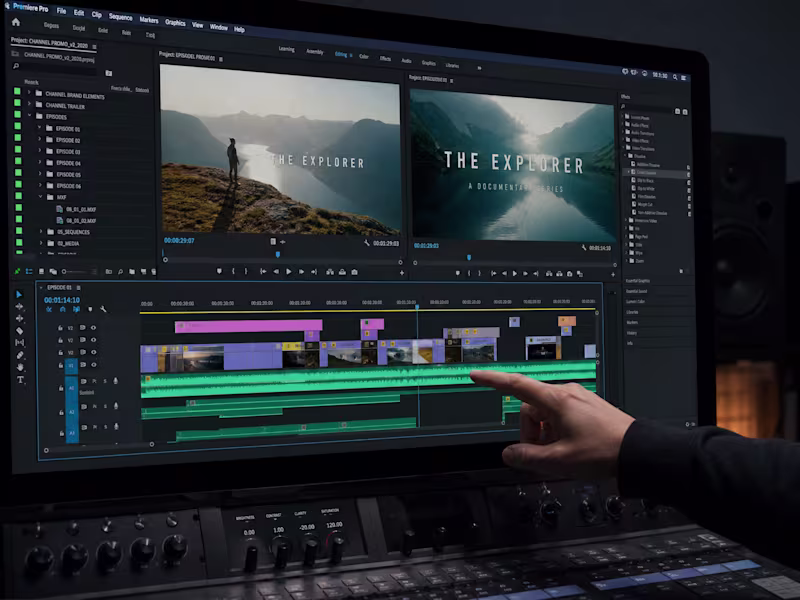This screenshot has height=600, width=800.
Task: Open the File menu
Action: click(61, 11)
